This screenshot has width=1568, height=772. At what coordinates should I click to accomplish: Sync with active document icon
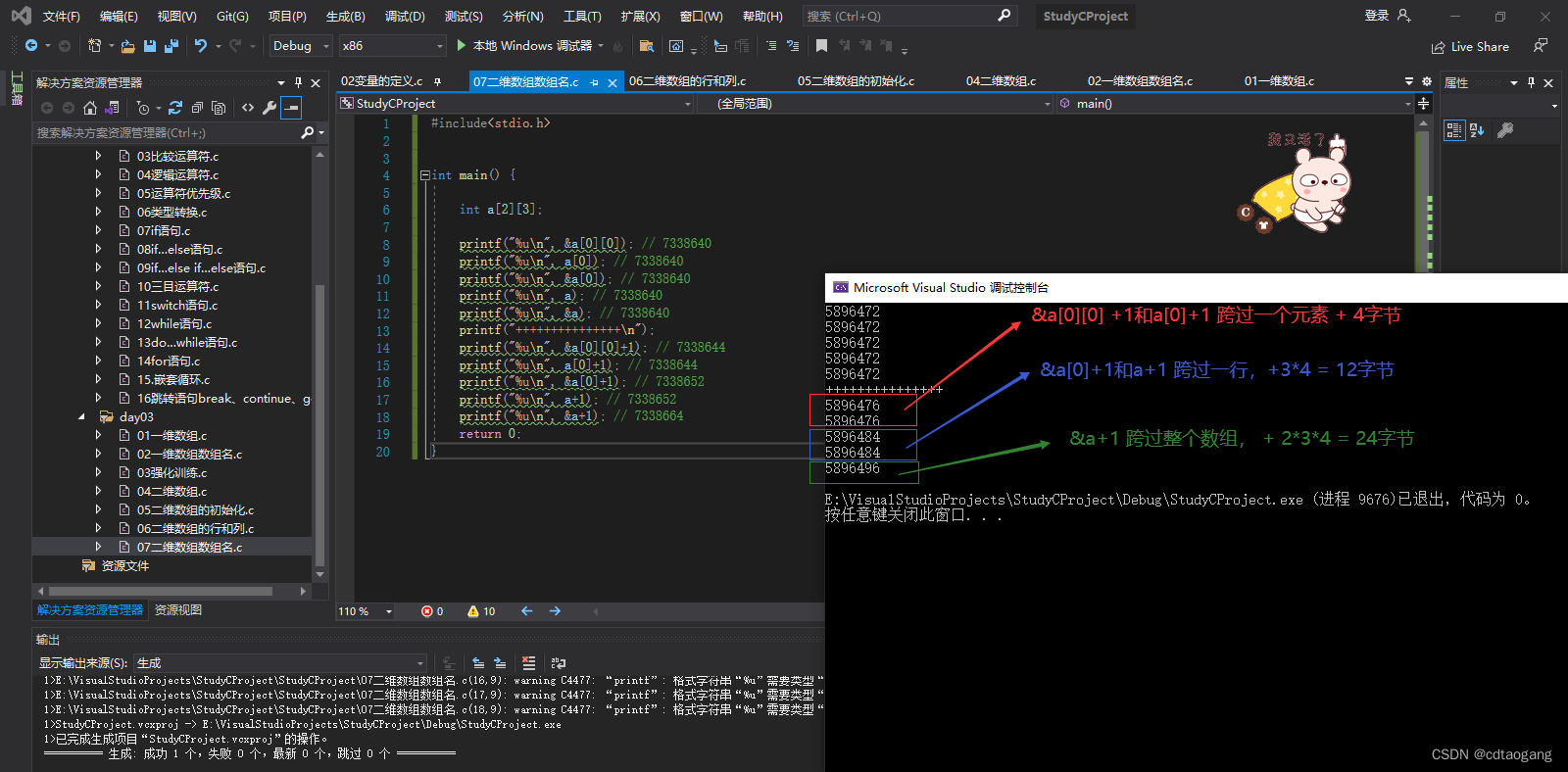coord(175,108)
